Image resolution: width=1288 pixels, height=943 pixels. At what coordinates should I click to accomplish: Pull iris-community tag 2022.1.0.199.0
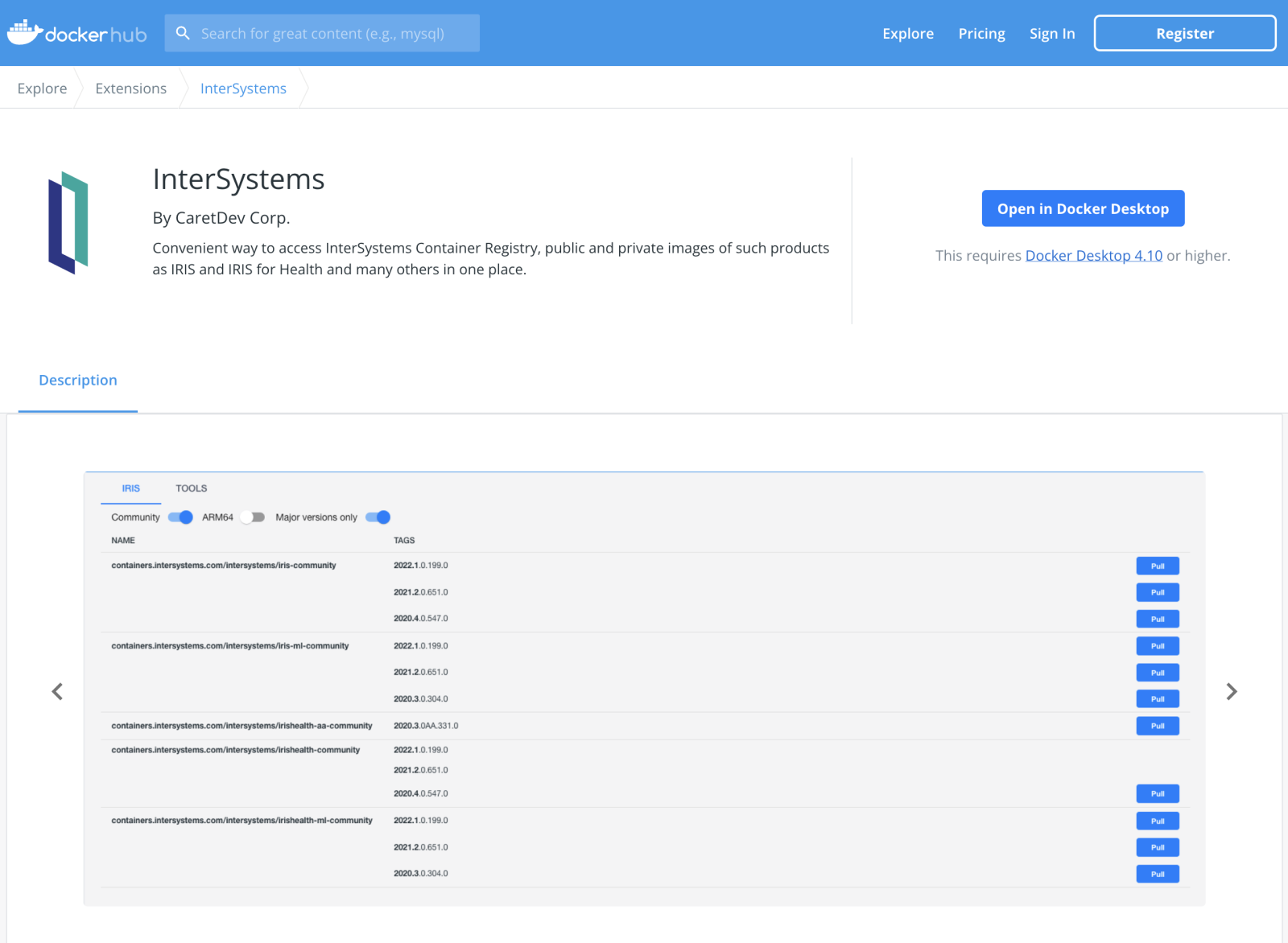(x=1157, y=566)
